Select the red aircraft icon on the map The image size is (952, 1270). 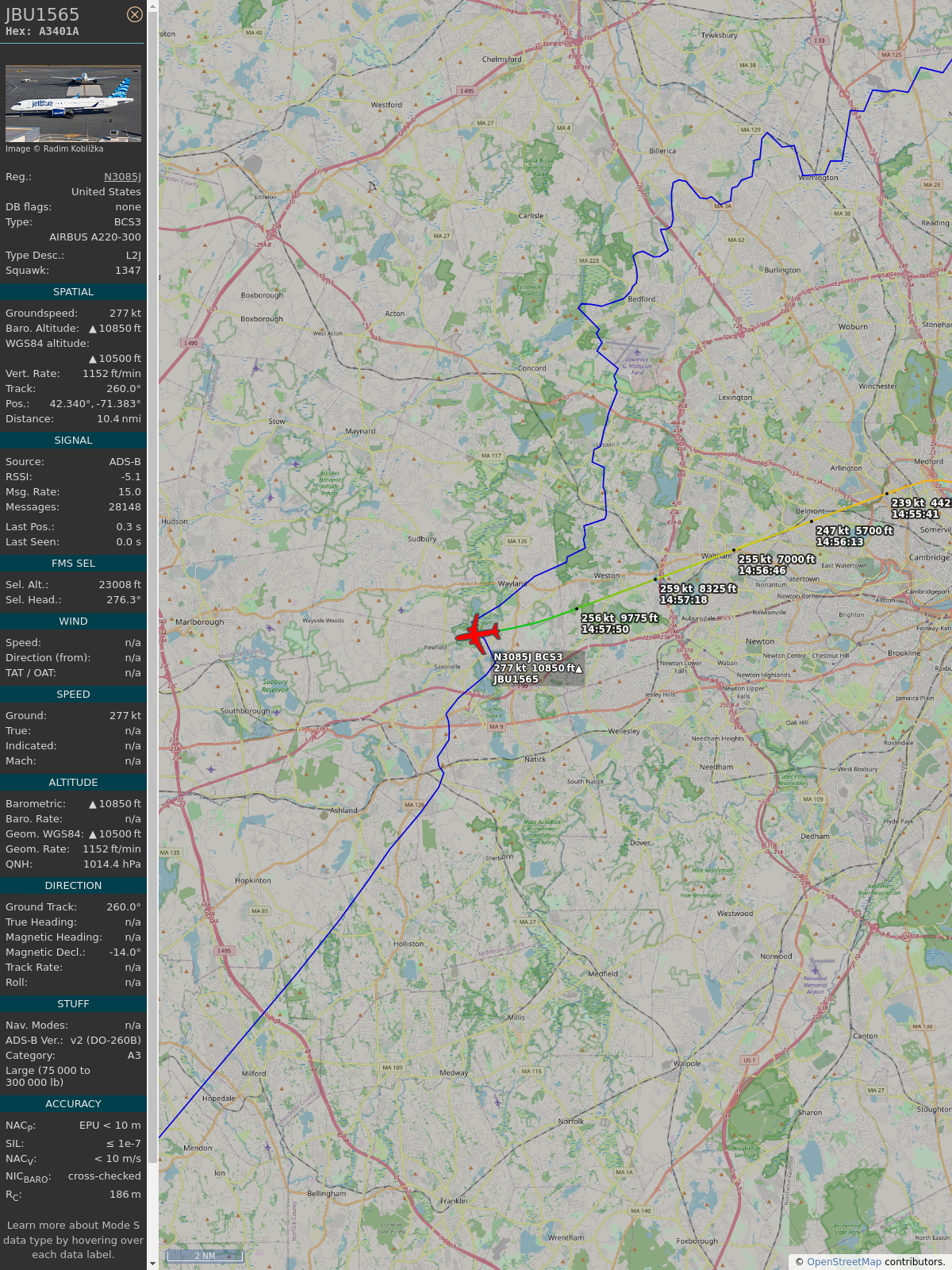click(x=478, y=633)
